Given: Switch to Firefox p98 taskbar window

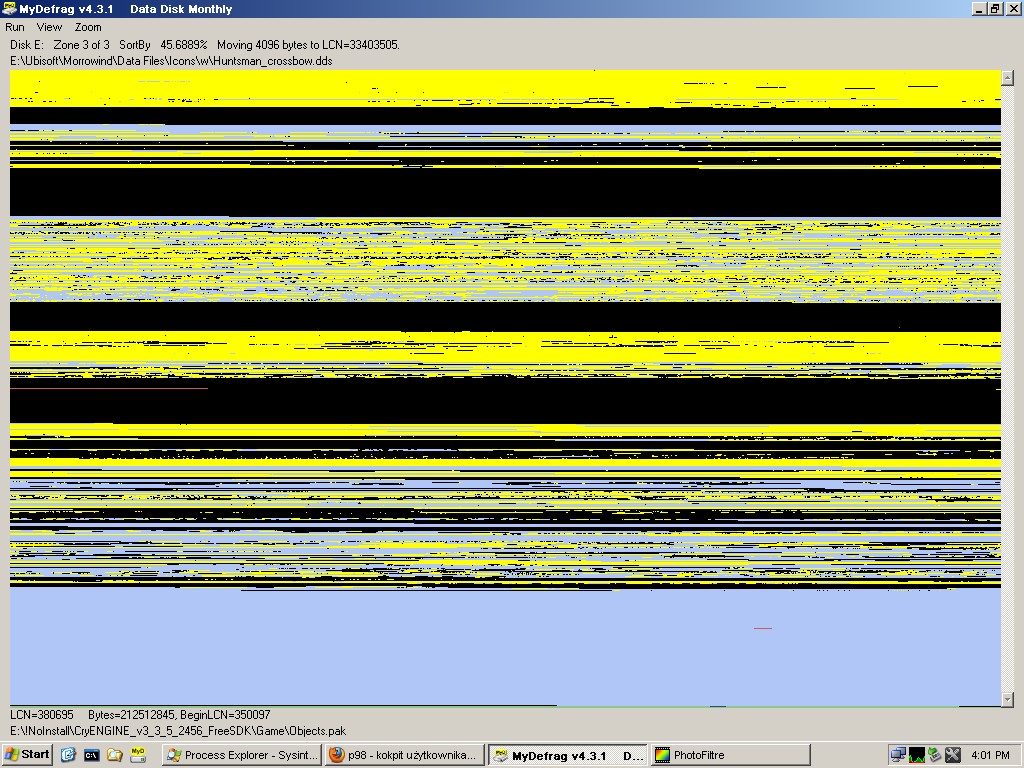Looking at the screenshot, I should [x=404, y=755].
